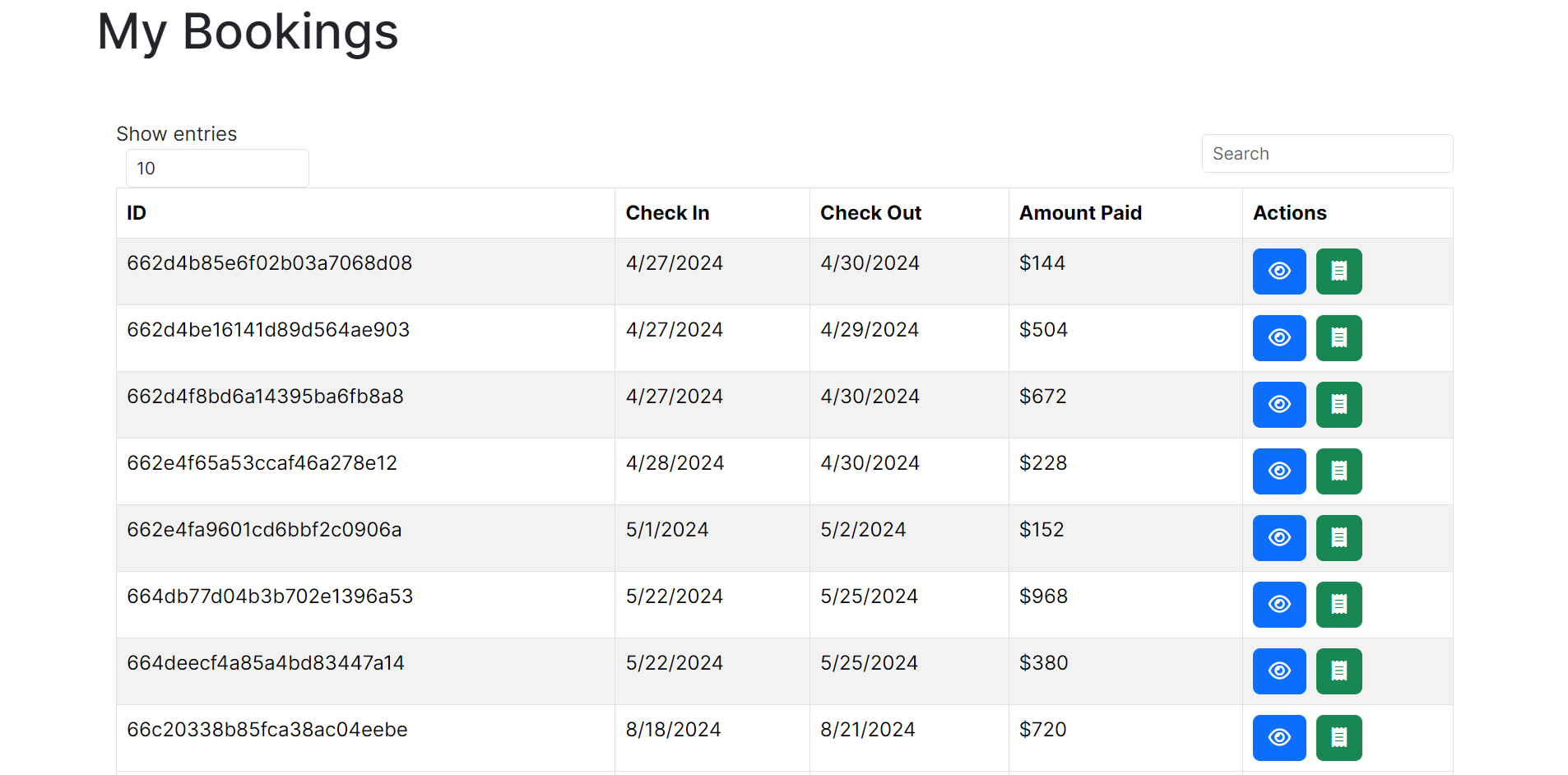Open receipt icon for the $672 booking
The height and width of the screenshot is (775, 1568).
(1338, 405)
